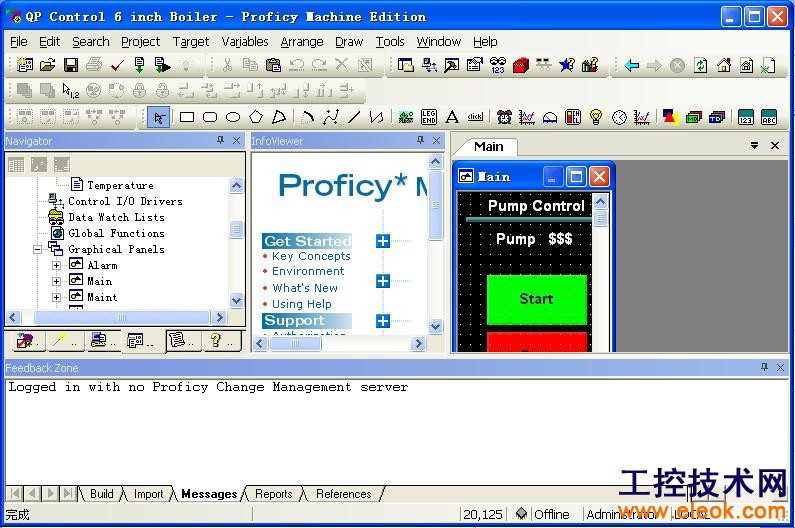The image size is (795, 528).
Task: Close the Navigator panel
Action: [x=236, y=140]
